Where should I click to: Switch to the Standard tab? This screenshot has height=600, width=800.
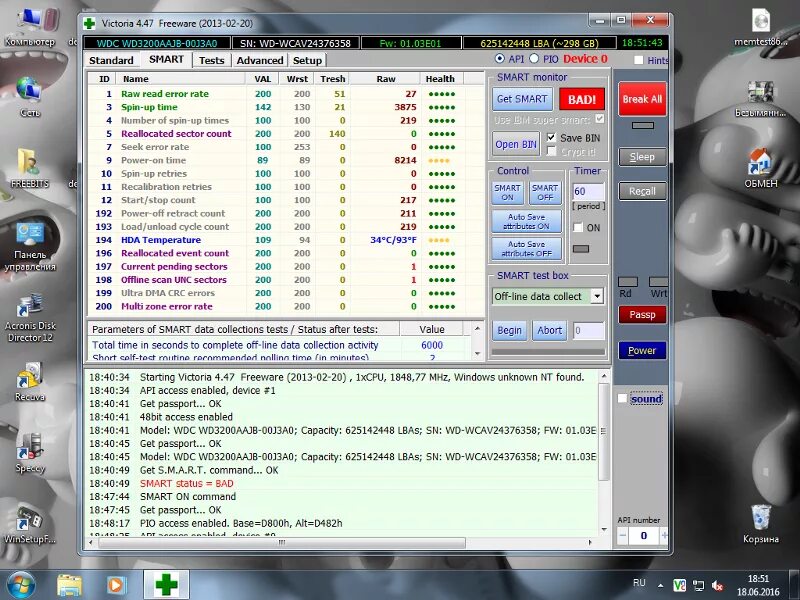111,60
